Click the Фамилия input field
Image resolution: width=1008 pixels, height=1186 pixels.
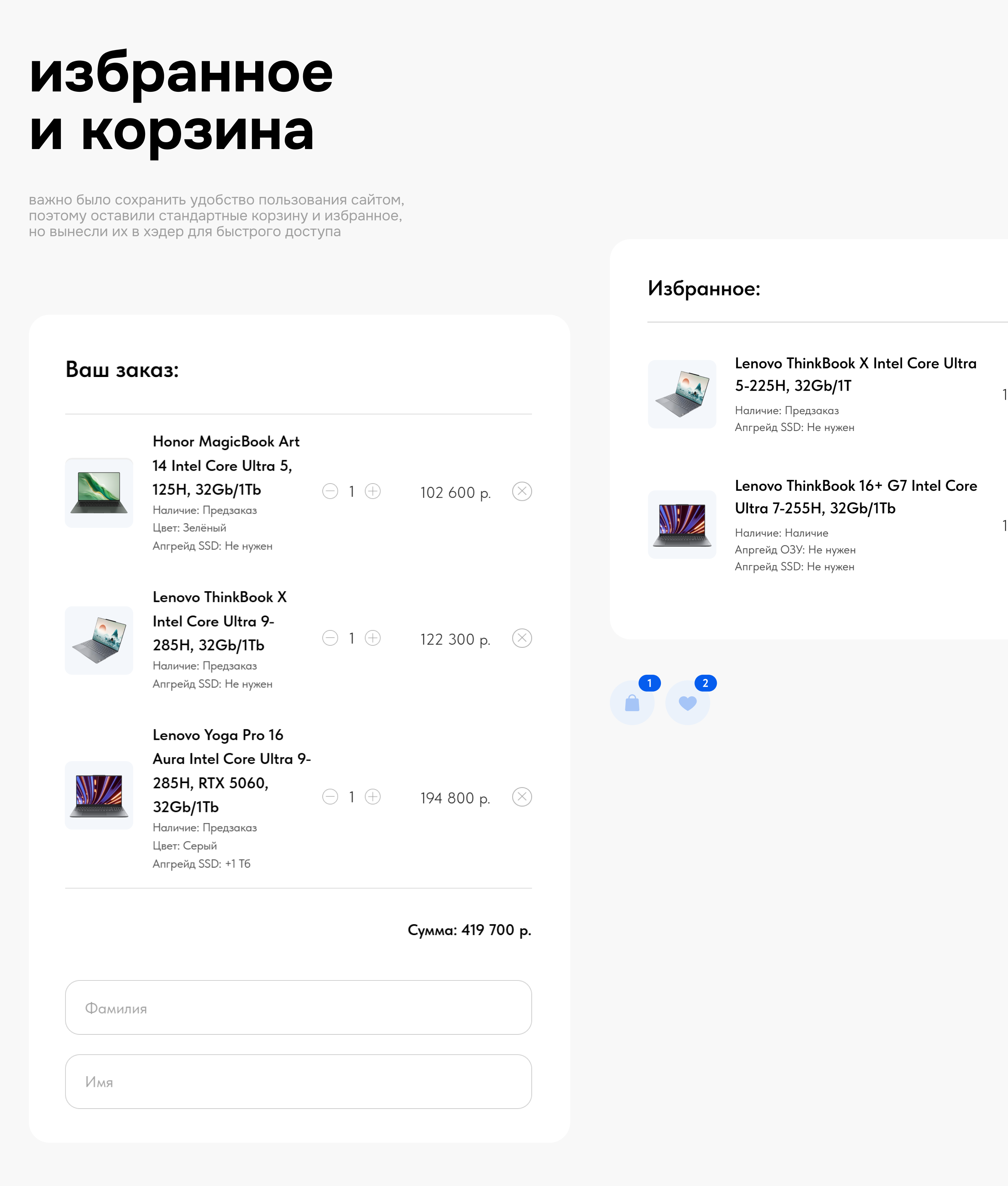pos(298,1008)
